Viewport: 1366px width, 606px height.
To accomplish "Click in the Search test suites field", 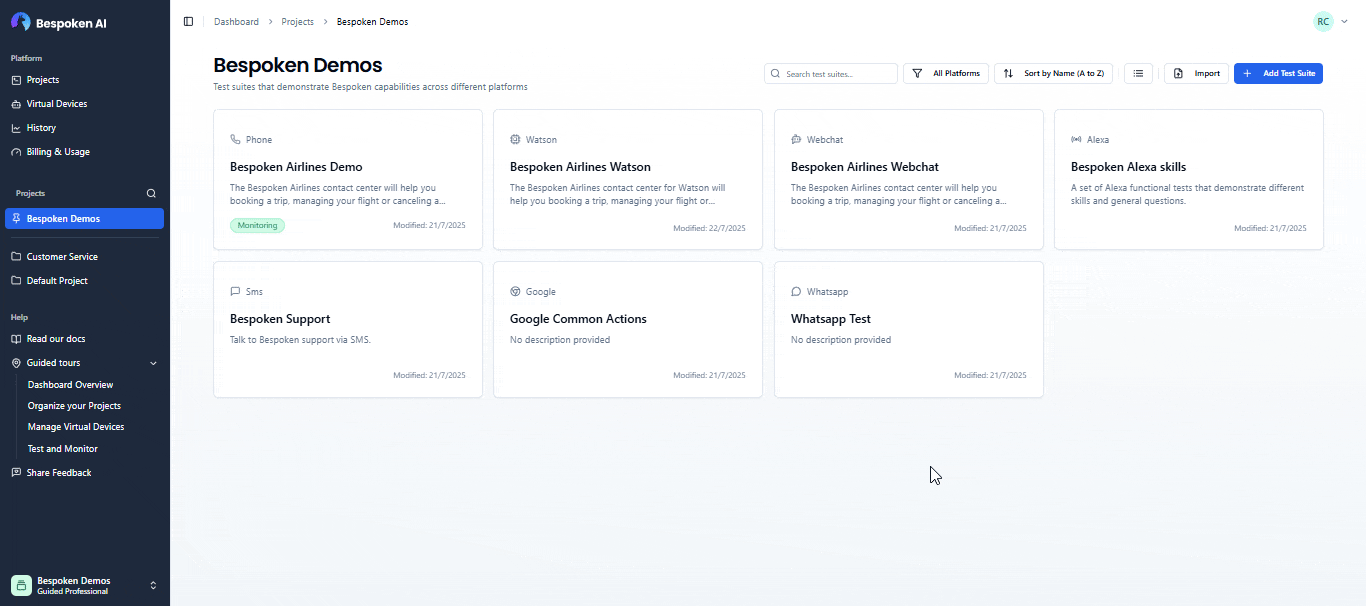I will click(831, 73).
